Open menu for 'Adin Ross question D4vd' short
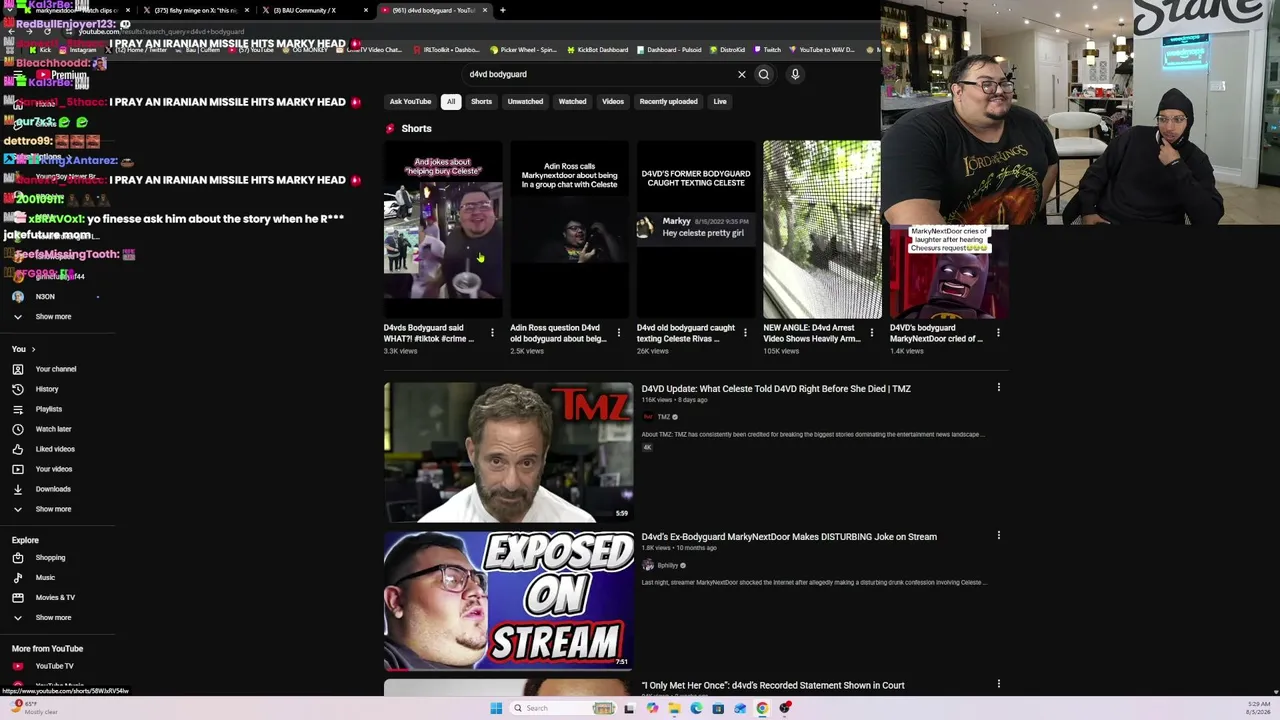 (x=618, y=332)
